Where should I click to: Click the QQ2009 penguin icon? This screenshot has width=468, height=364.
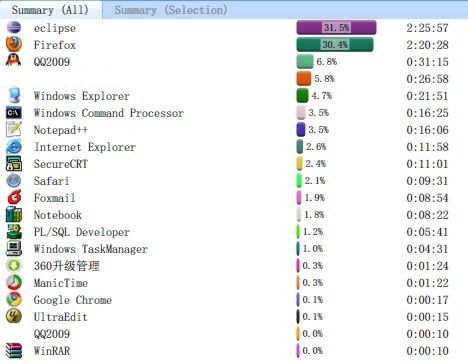pyautogui.click(x=14, y=61)
